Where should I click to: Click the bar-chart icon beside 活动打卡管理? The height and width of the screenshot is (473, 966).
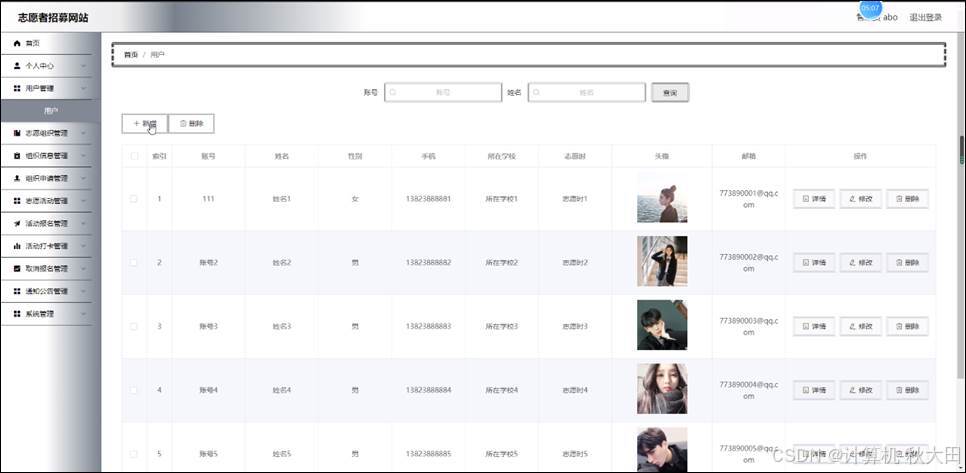click(17, 246)
